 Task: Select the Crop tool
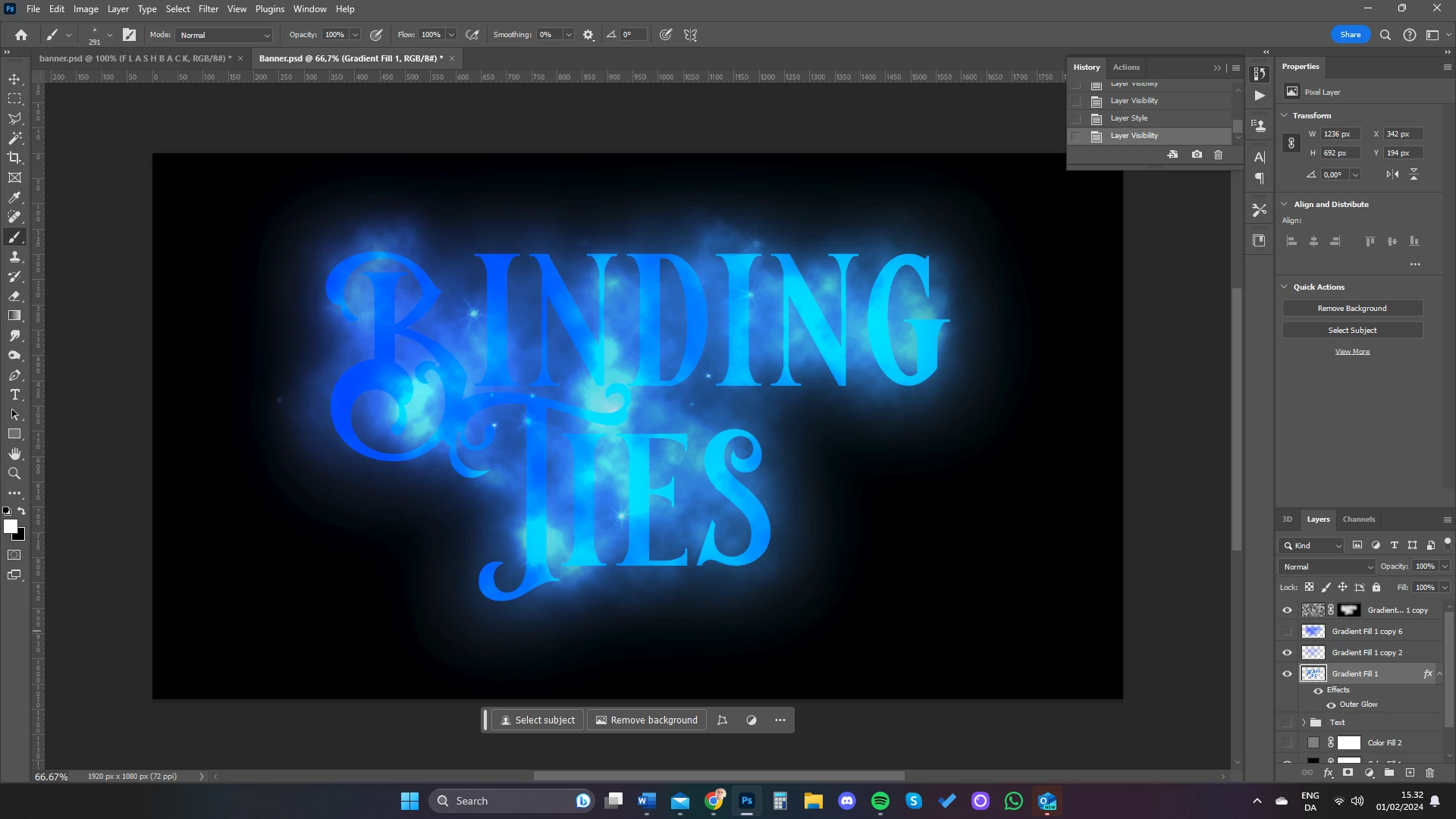[14, 158]
